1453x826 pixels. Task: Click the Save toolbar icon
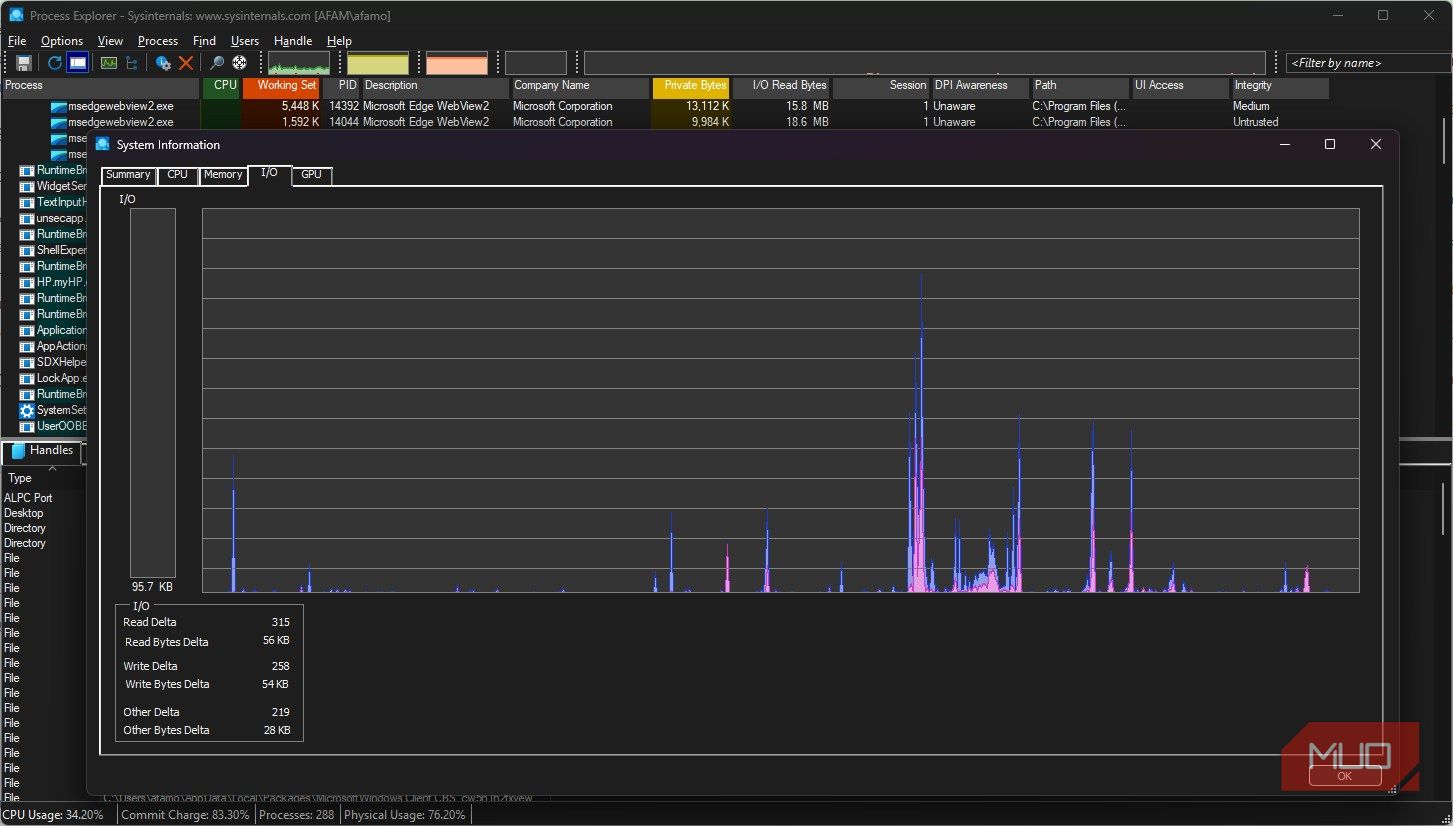pyautogui.click(x=24, y=63)
